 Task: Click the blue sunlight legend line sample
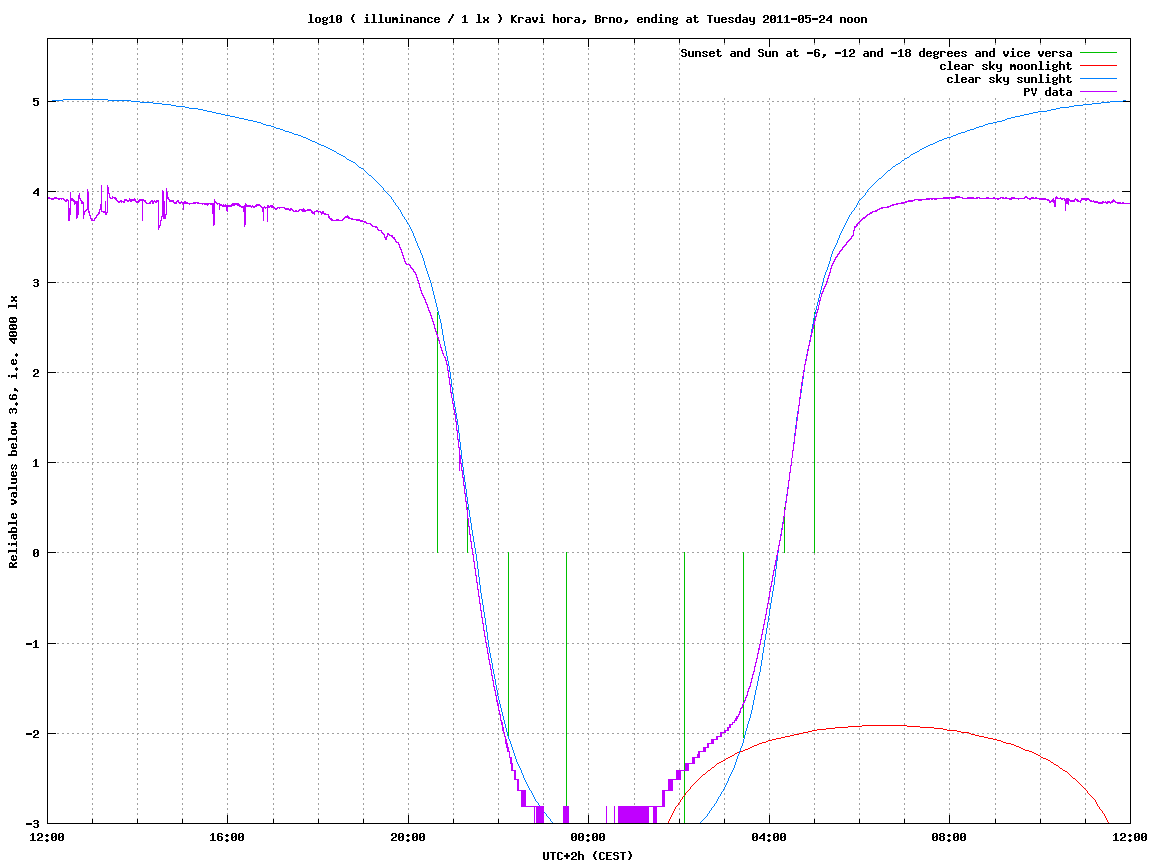point(1098,79)
